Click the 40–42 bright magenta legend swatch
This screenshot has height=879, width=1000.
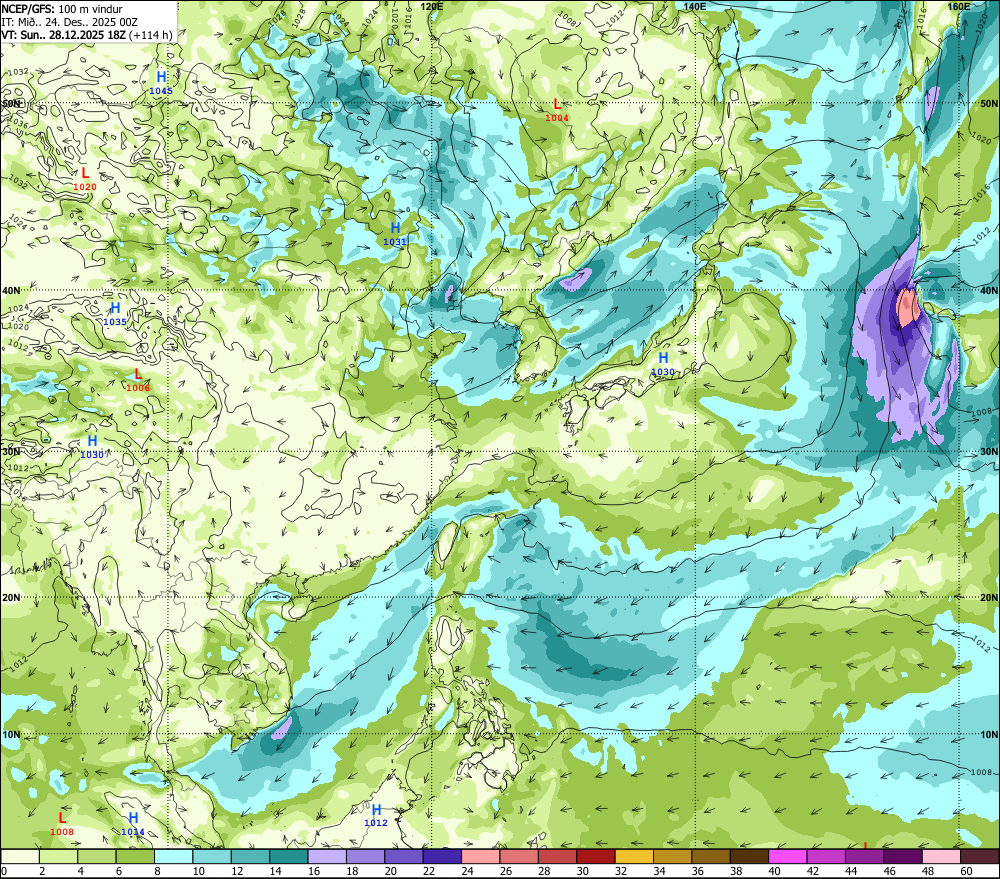click(788, 856)
